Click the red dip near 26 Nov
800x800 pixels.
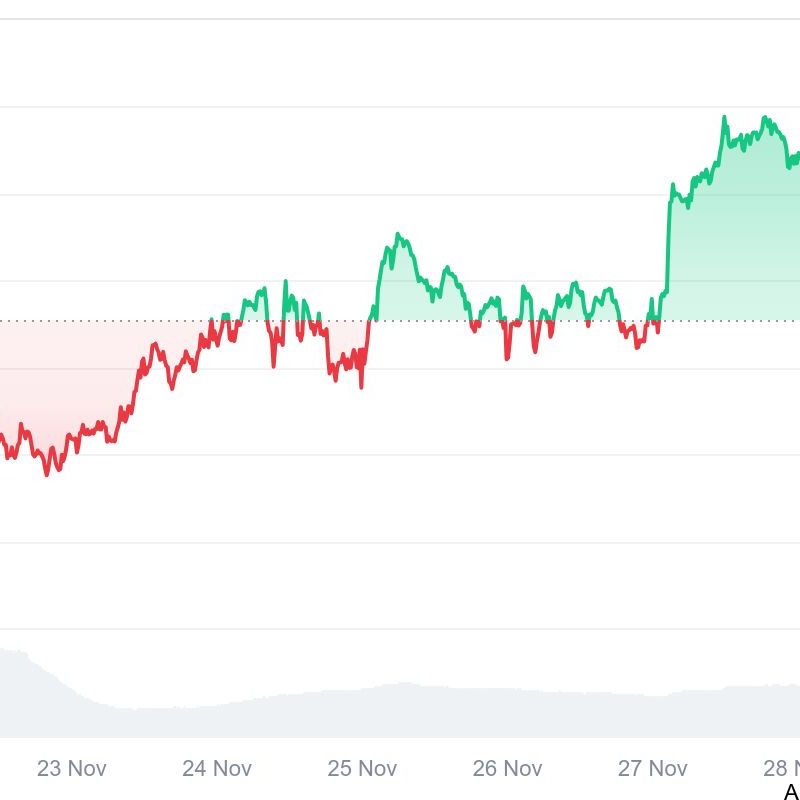(x=507, y=356)
